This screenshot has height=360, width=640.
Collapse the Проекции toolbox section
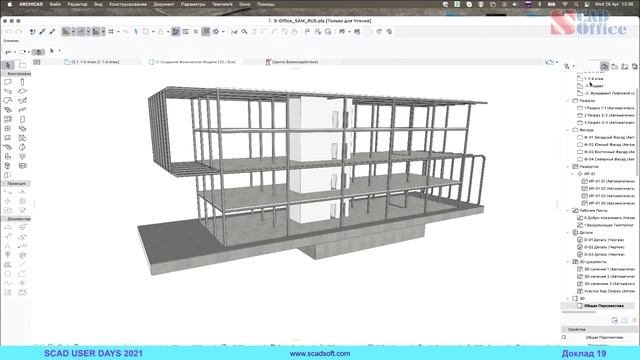coord(16,184)
